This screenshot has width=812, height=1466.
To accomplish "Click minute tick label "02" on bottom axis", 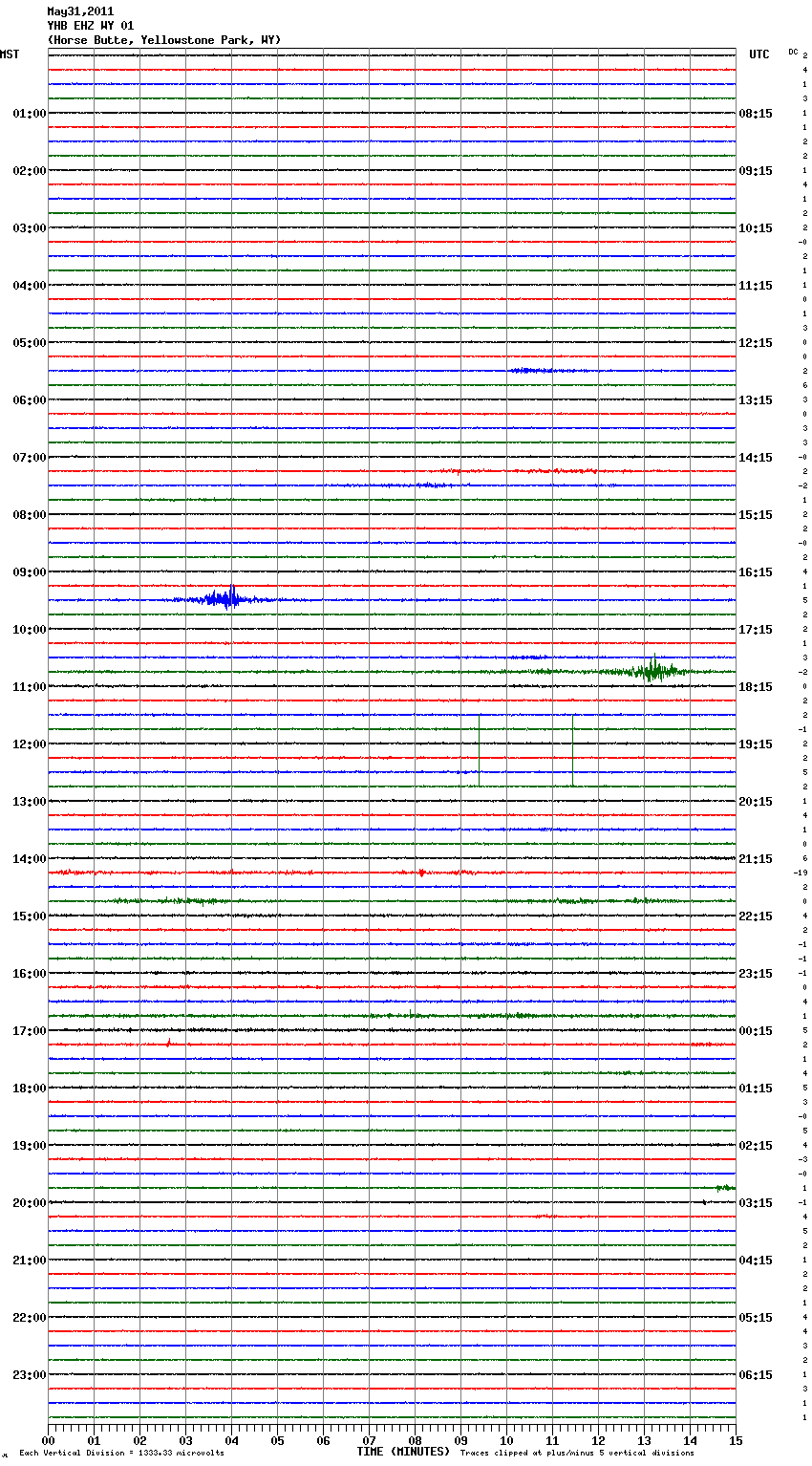I will pyautogui.click(x=140, y=1440).
